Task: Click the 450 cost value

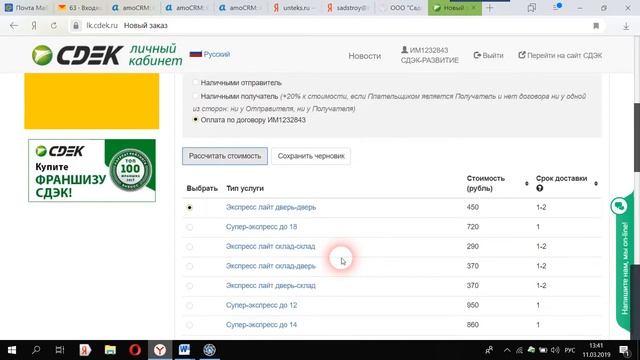Action: [x=473, y=207]
